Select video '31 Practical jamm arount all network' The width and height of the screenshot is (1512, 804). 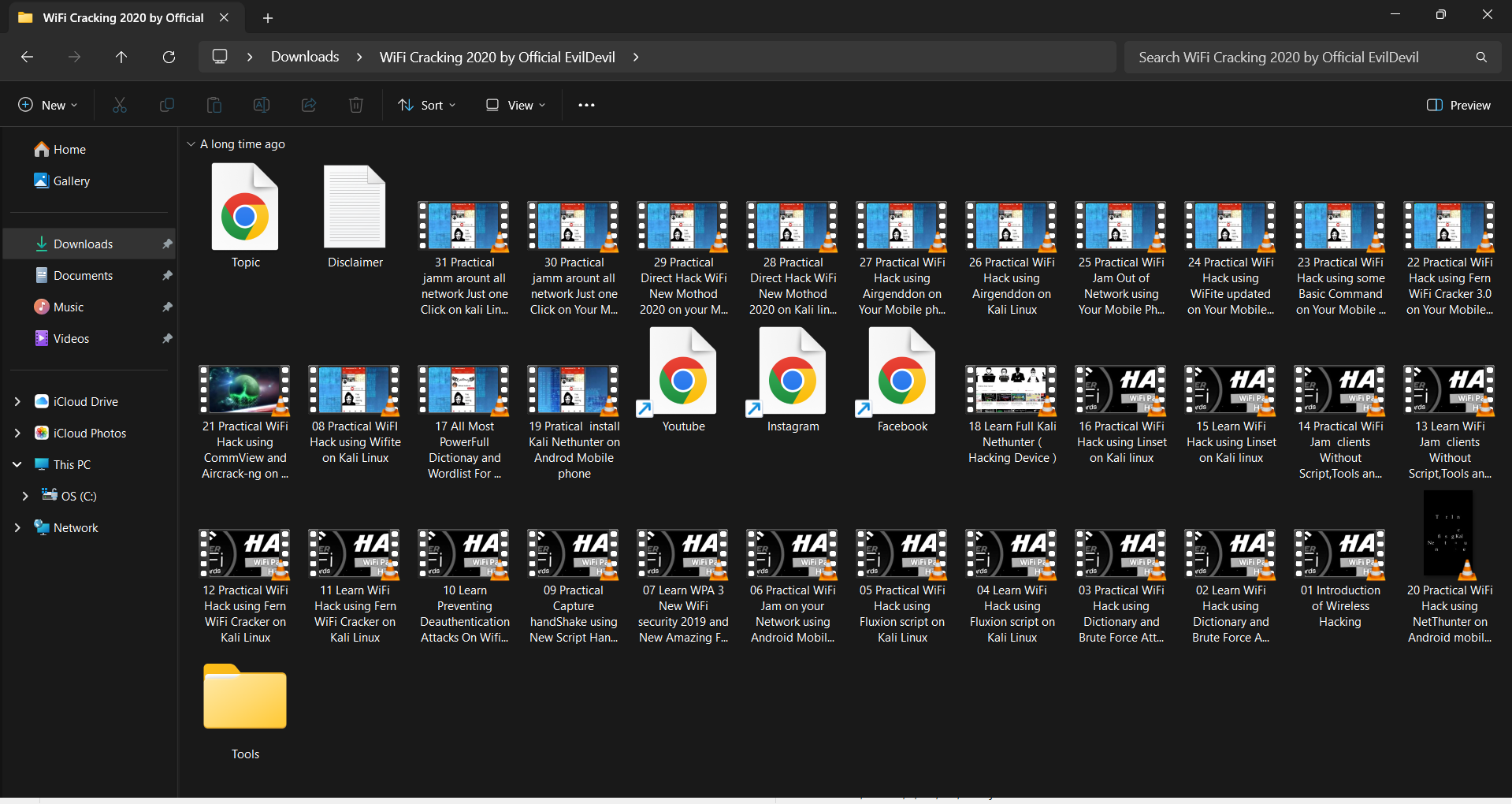(464, 258)
